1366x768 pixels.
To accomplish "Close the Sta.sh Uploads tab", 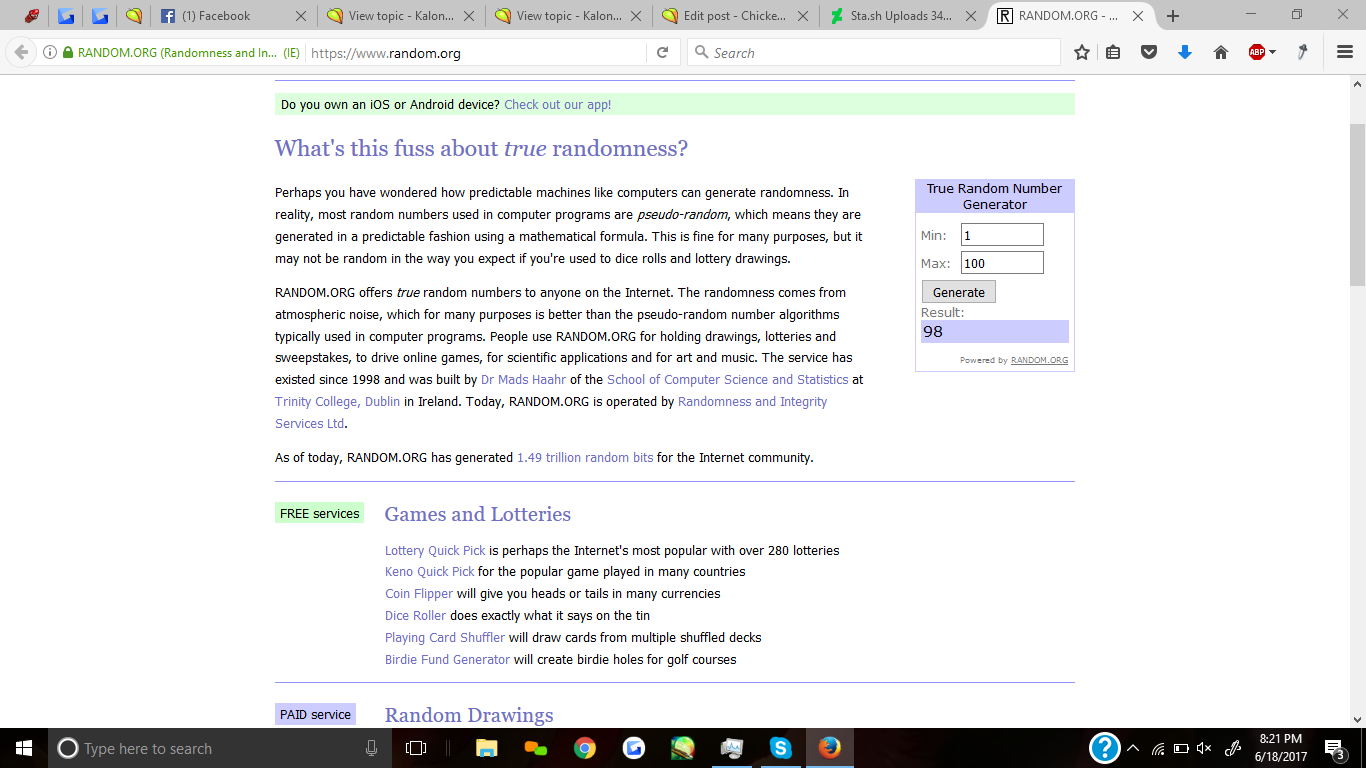I will pos(970,16).
